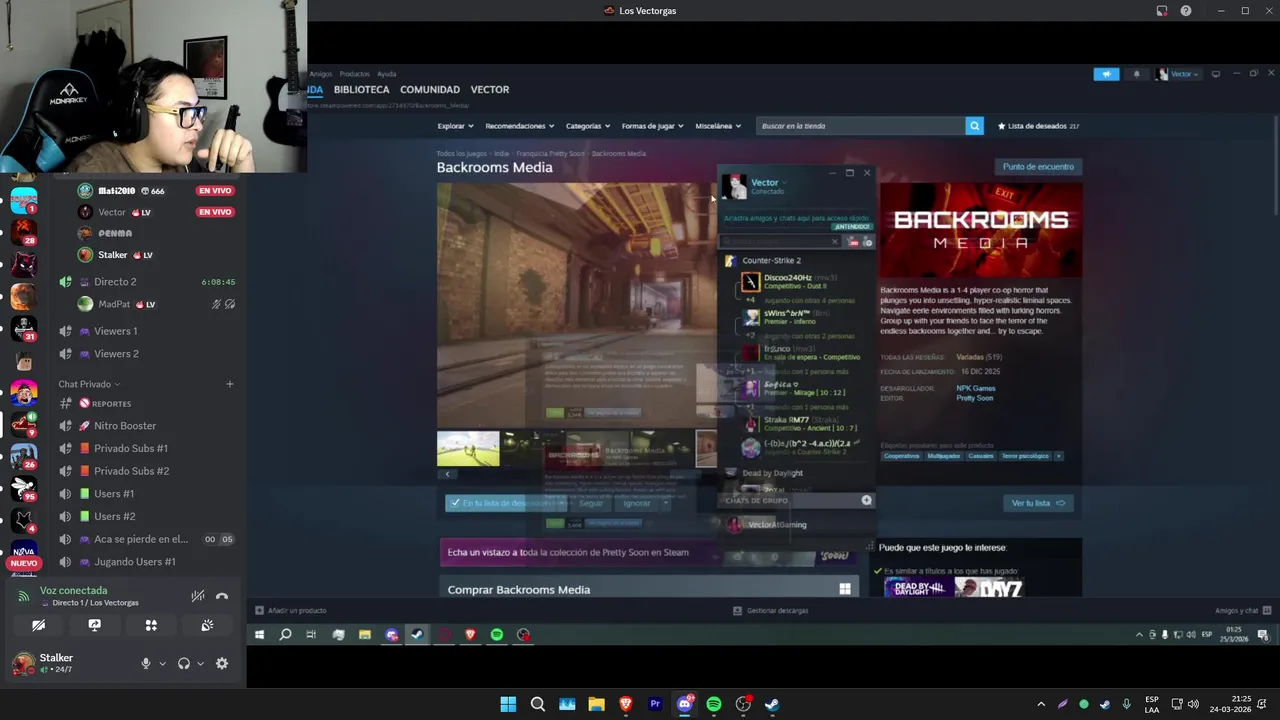Start an activity in Discord voice panel
Image resolution: width=1280 pixels, height=720 pixels.
coord(151,625)
